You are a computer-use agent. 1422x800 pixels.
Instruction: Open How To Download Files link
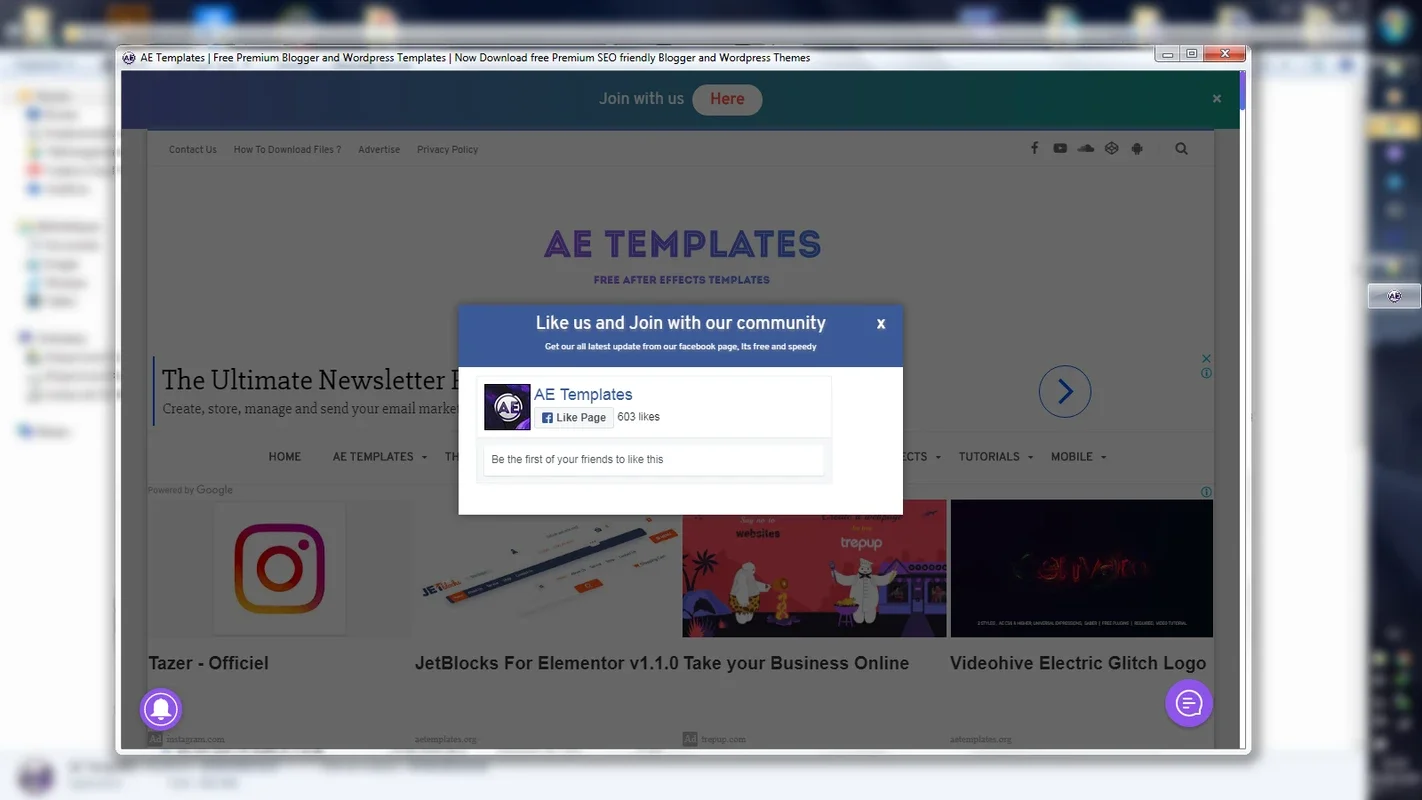(x=287, y=150)
